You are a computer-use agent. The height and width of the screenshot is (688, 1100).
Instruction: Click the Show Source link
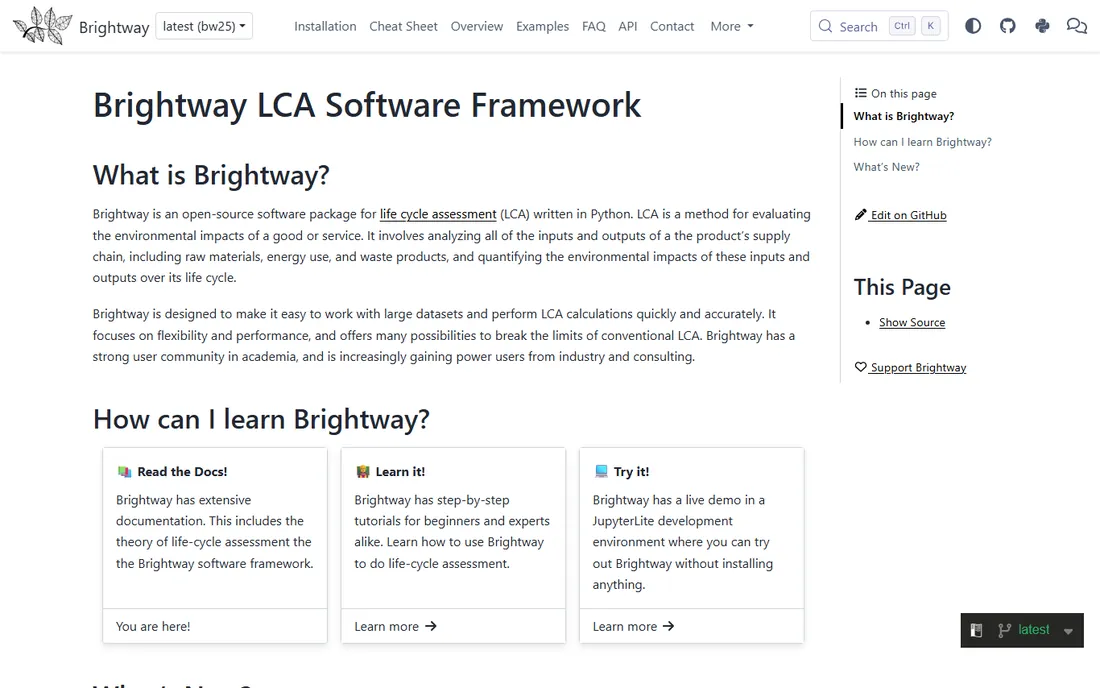coord(912,323)
